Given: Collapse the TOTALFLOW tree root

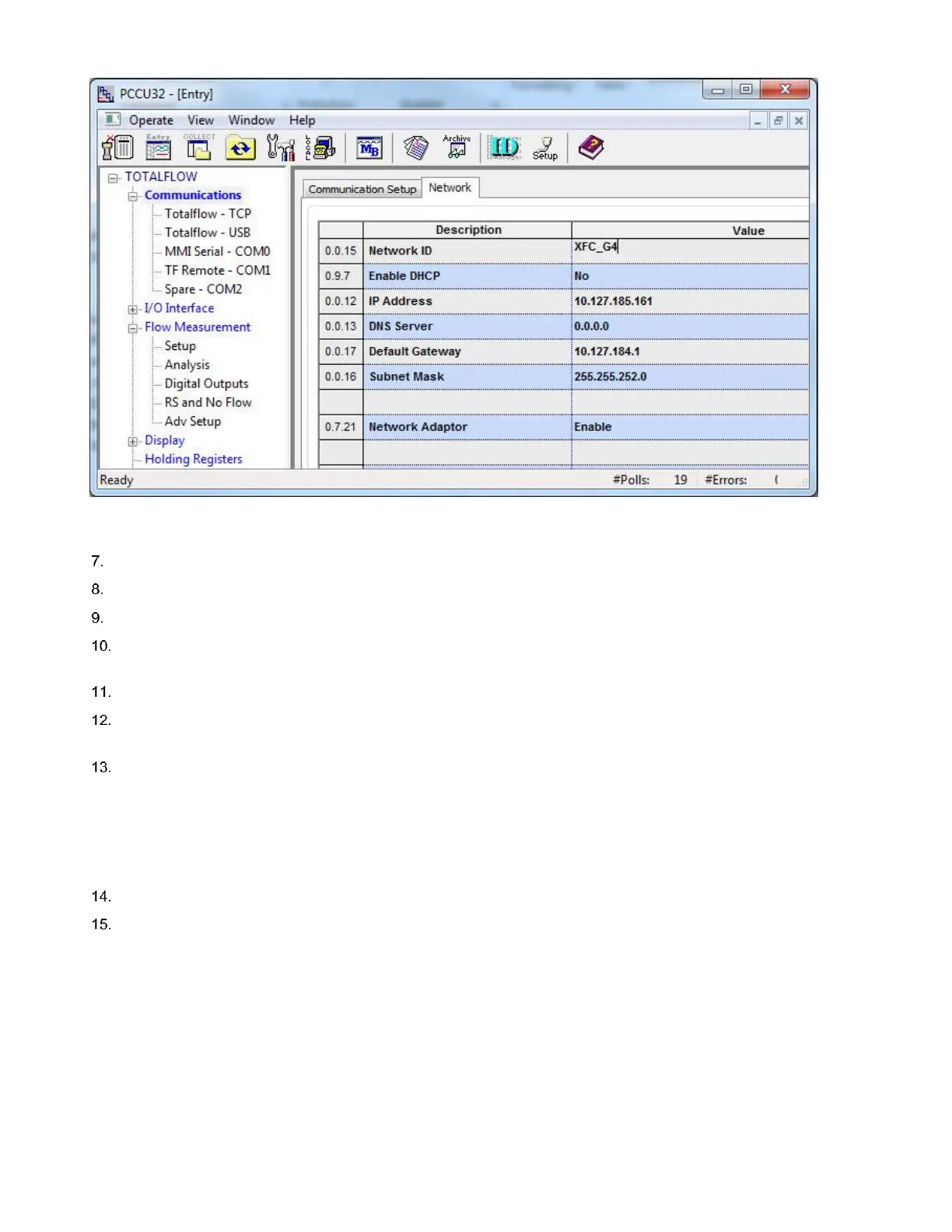Looking at the screenshot, I should pos(114,178).
